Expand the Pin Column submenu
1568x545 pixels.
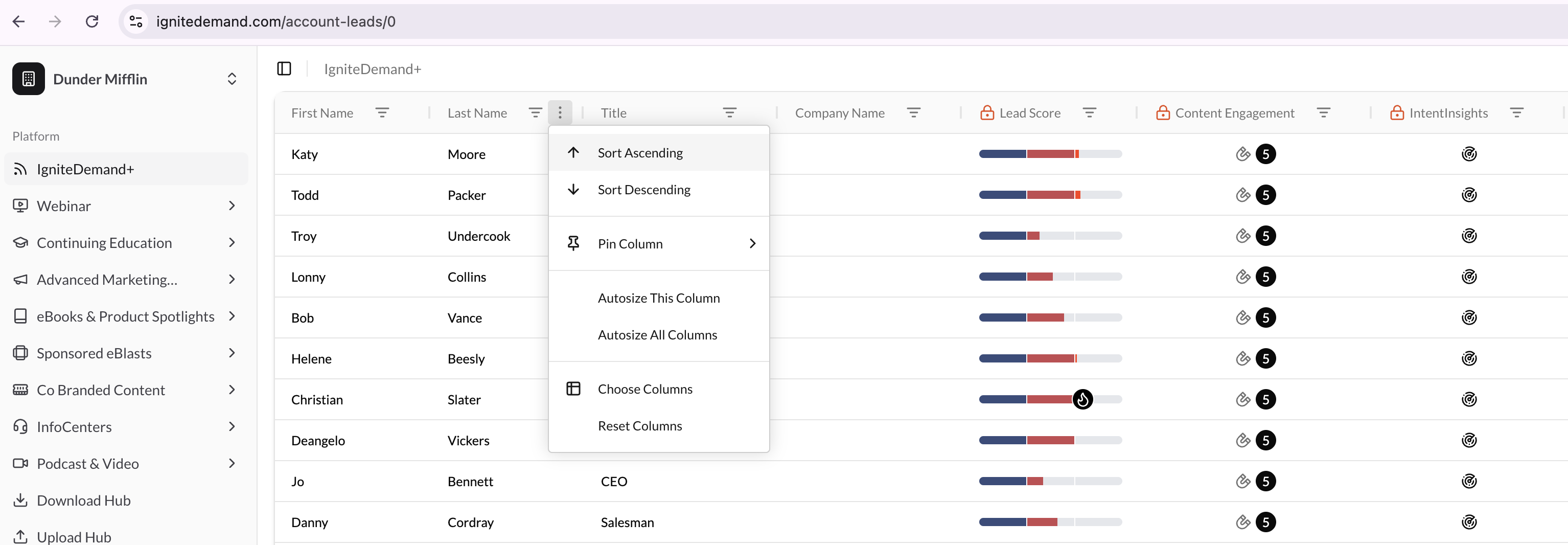coord(659,243)
